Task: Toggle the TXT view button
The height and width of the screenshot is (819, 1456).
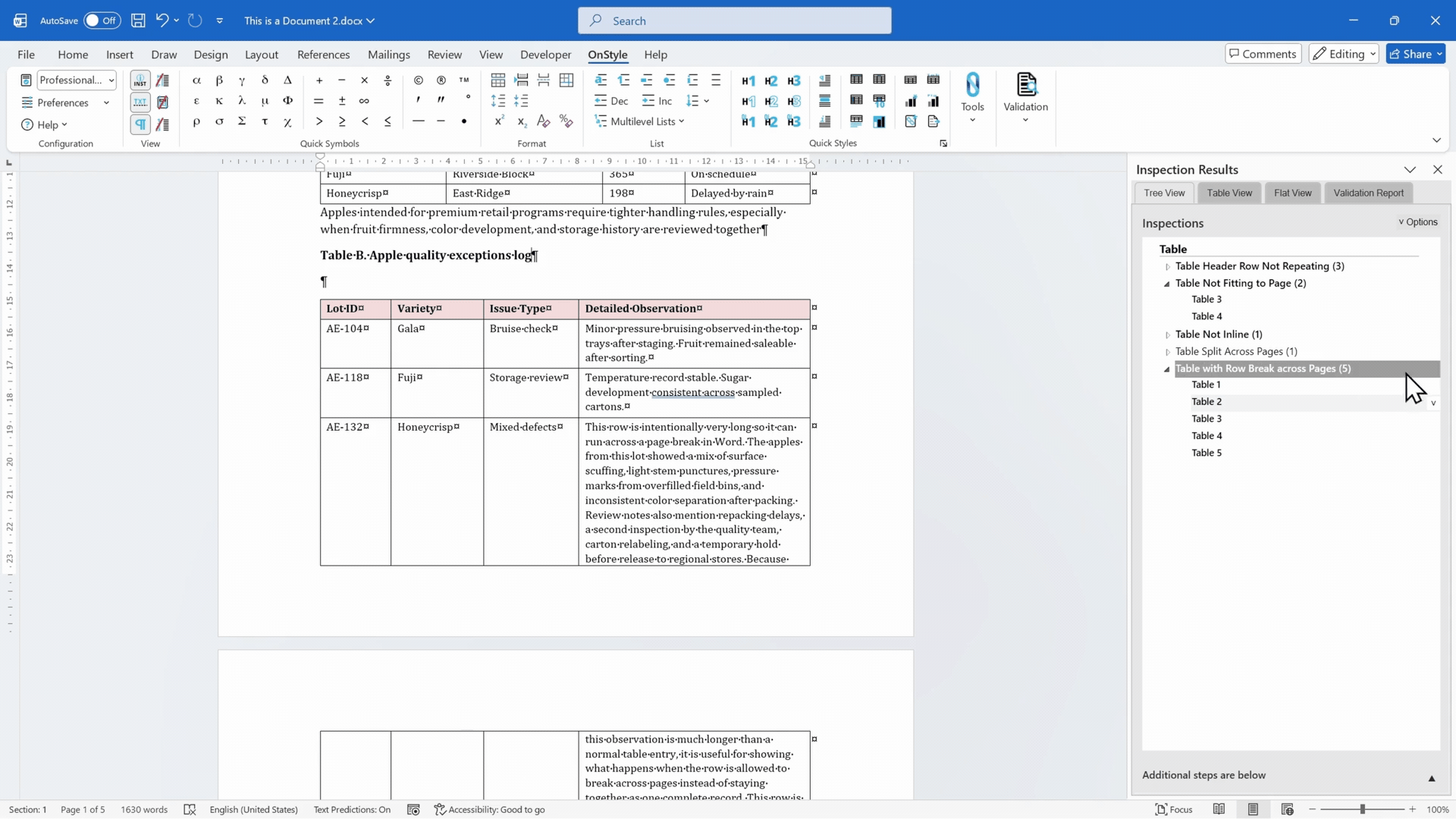Action: pyautogui.click(x=140, y=102)
